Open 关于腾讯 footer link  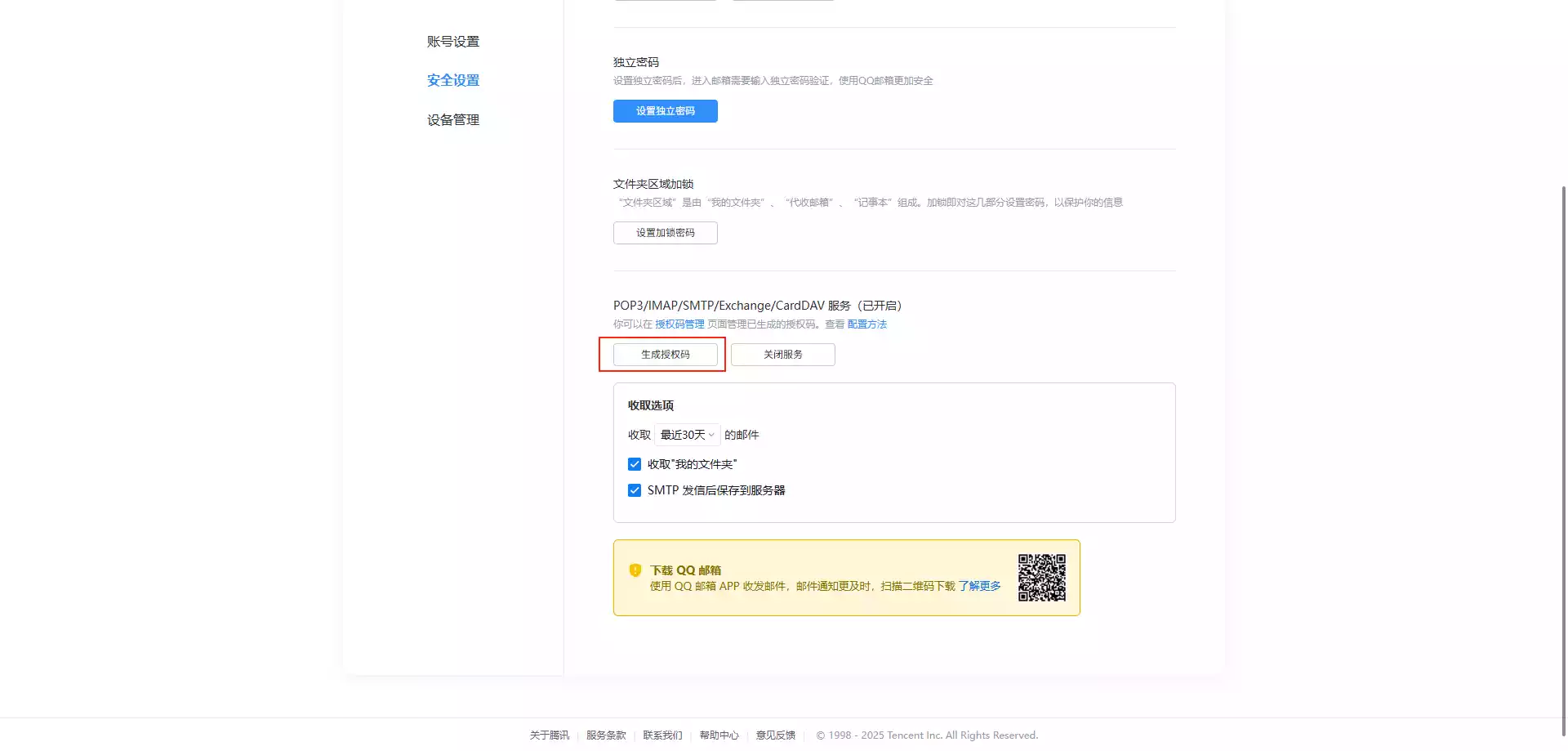(550, 735)
